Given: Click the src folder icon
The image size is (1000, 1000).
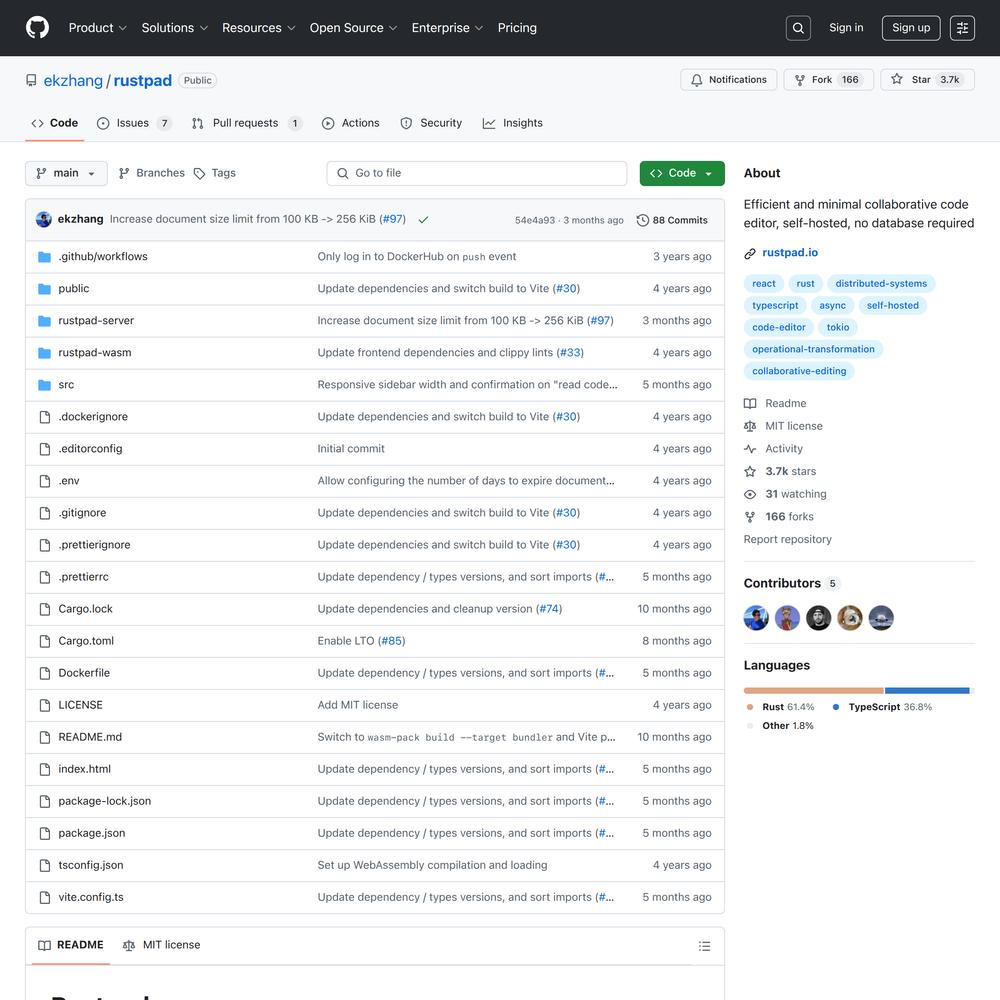Looking at the screenshot, I should tap(44, 385).
